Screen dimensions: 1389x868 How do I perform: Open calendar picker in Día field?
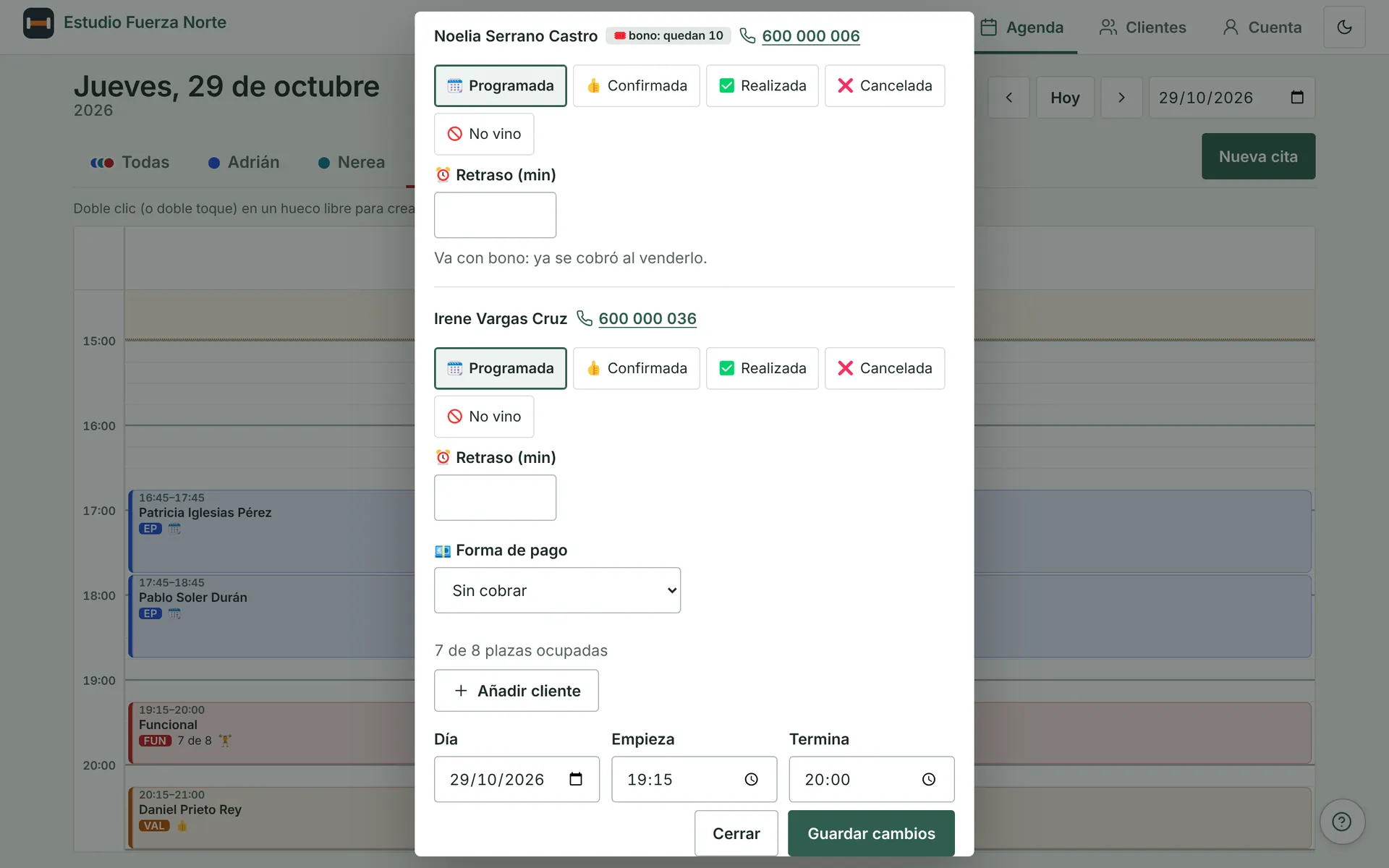tap(576, 779)
